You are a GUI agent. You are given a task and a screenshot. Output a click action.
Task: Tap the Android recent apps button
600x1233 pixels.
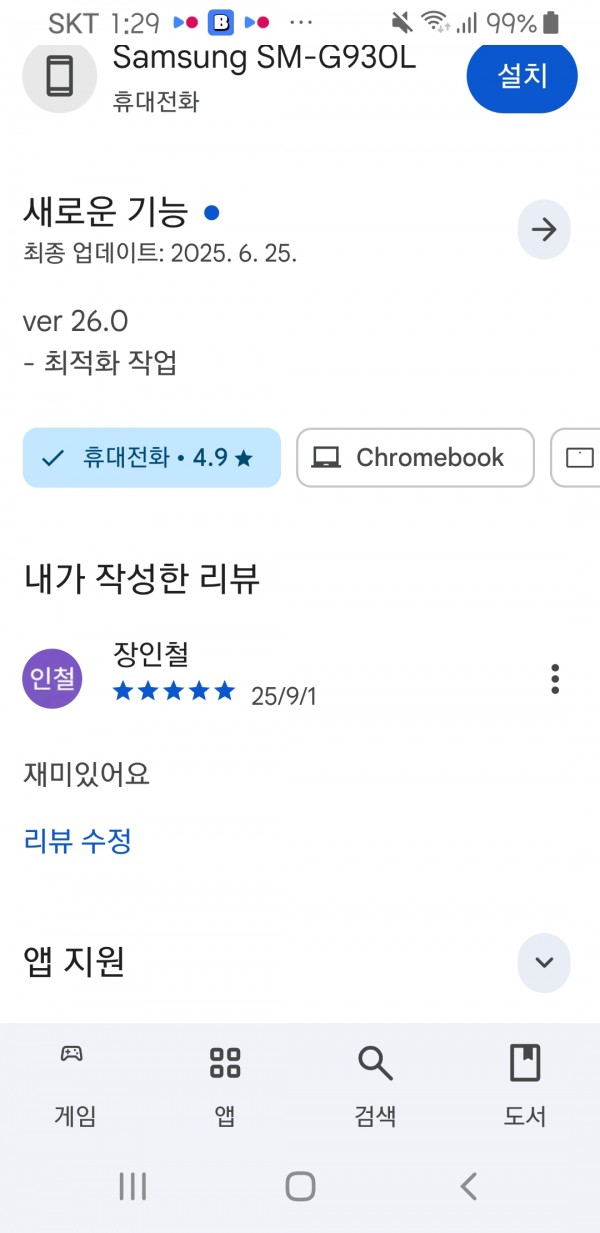click(x=133, y=1186)
